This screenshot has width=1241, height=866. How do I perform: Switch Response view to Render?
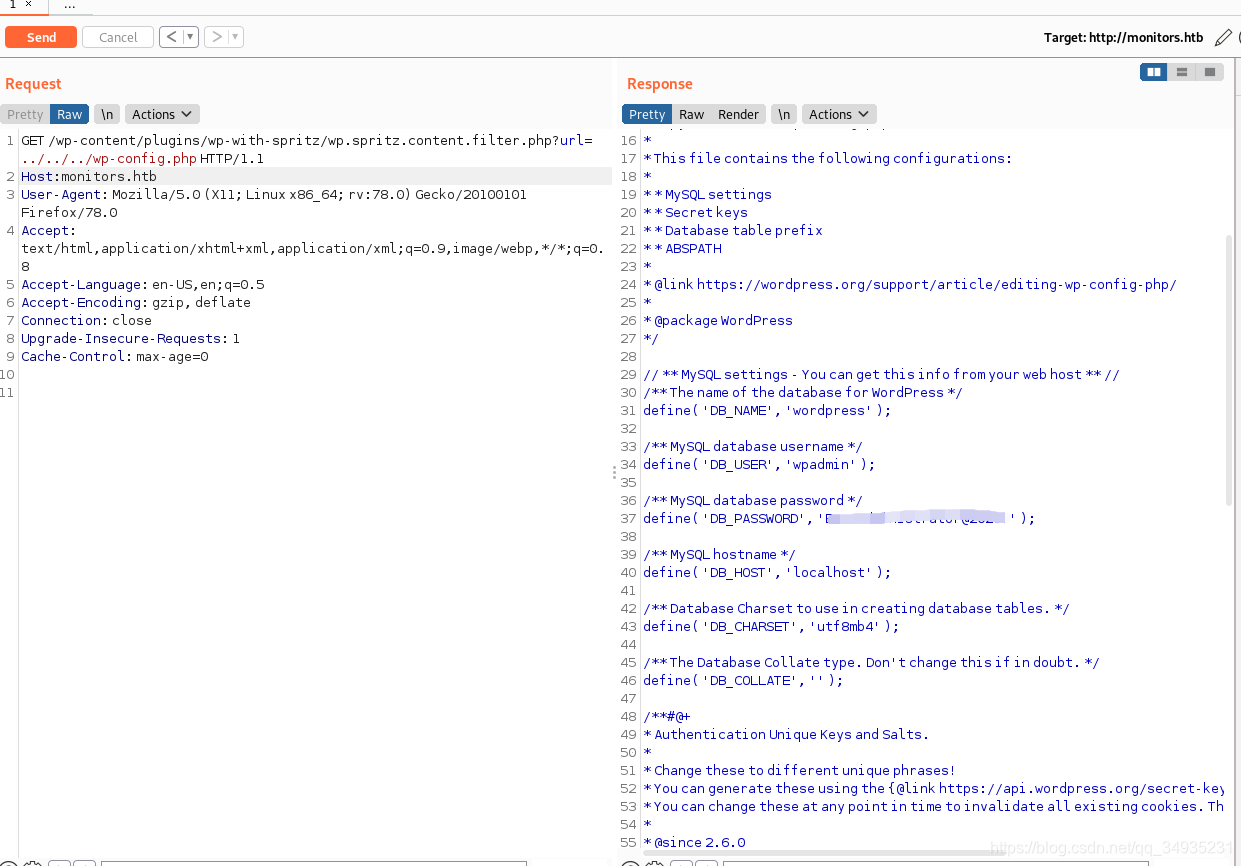[x=738, y=114]
